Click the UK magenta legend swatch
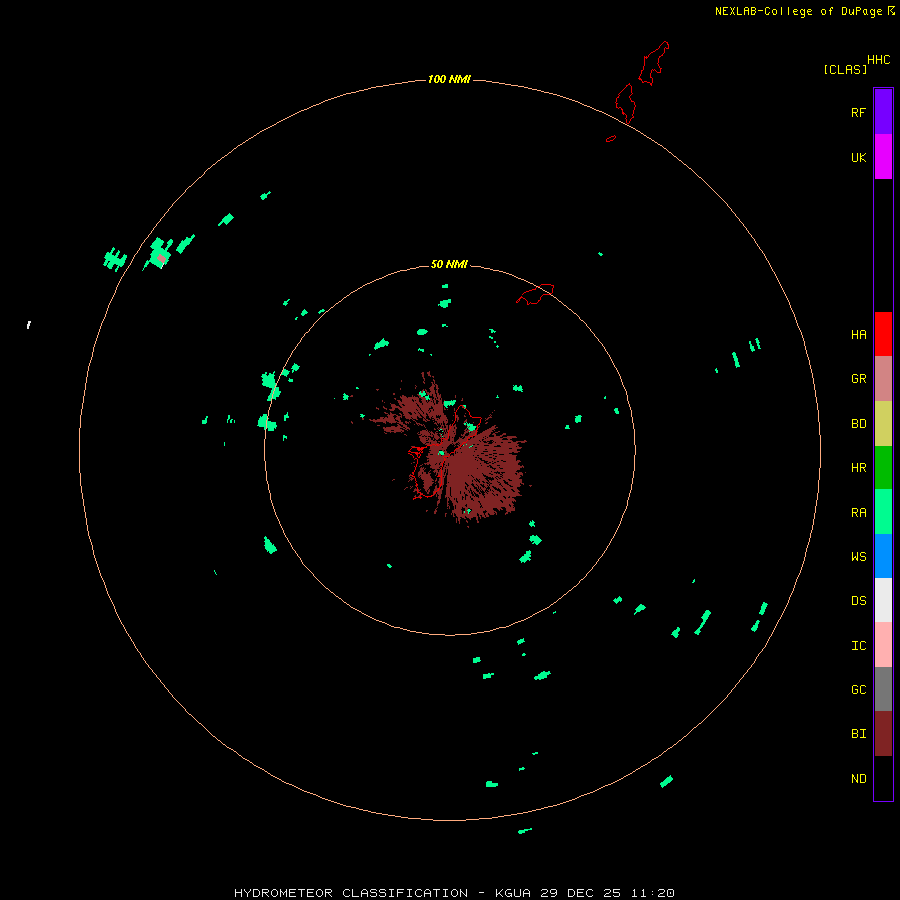The width and height of the screenshot is (900, 900). (883, 157)
